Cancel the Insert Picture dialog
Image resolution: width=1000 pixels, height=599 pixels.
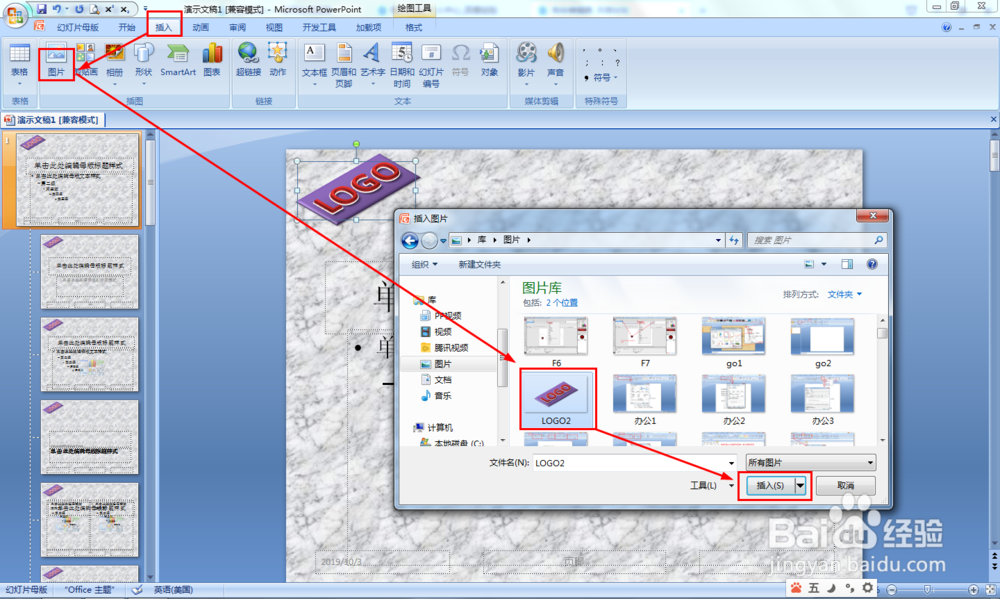tap(846, 485)
